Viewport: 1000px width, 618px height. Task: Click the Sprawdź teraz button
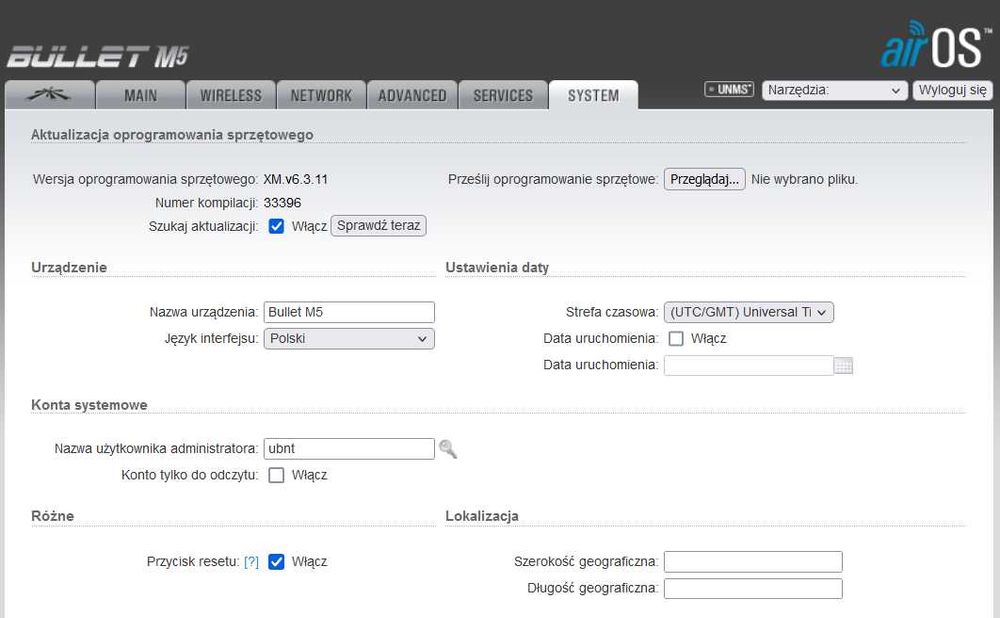pos(378,226)
